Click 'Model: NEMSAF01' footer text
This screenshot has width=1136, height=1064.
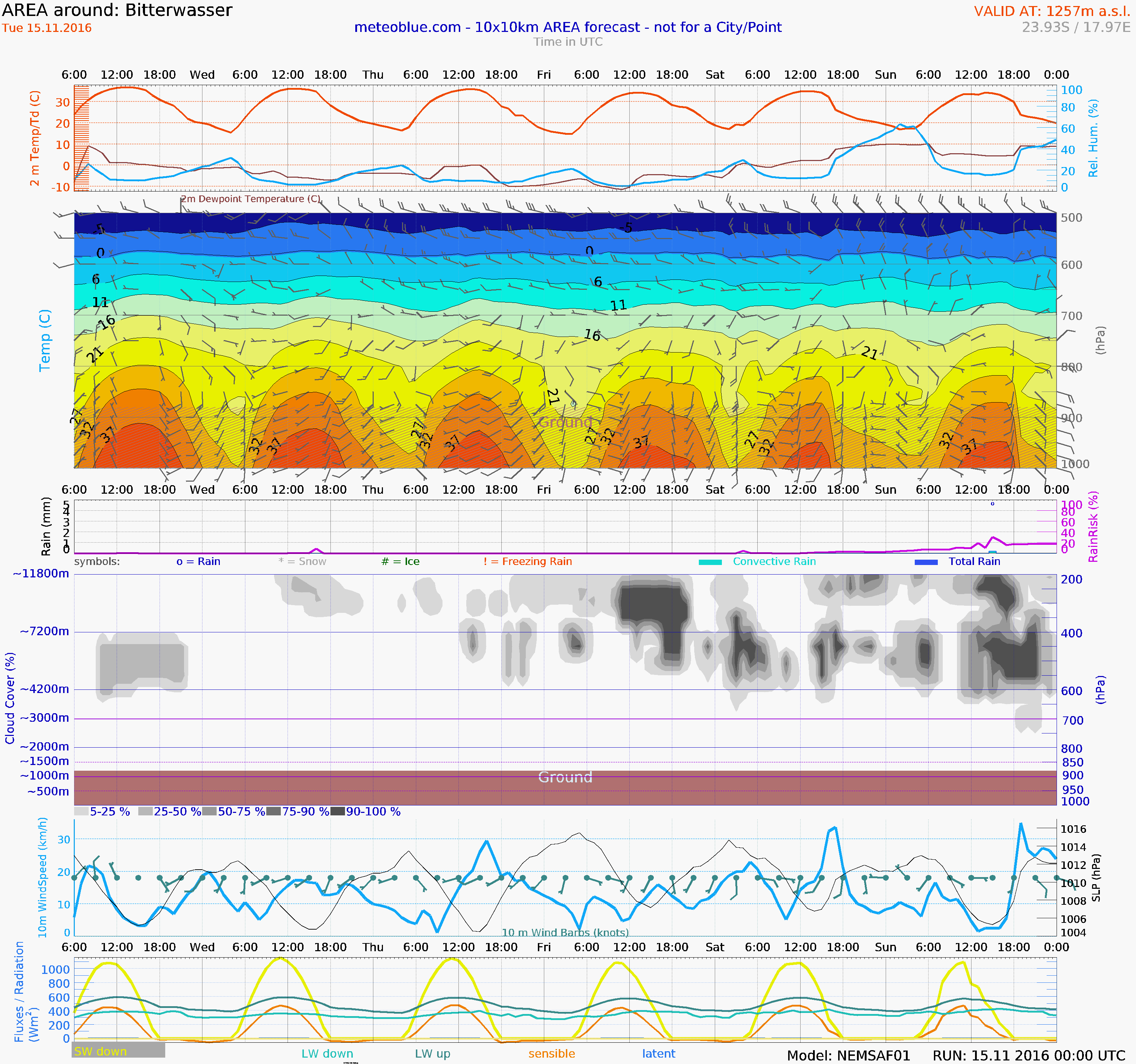coord(848,1055)
